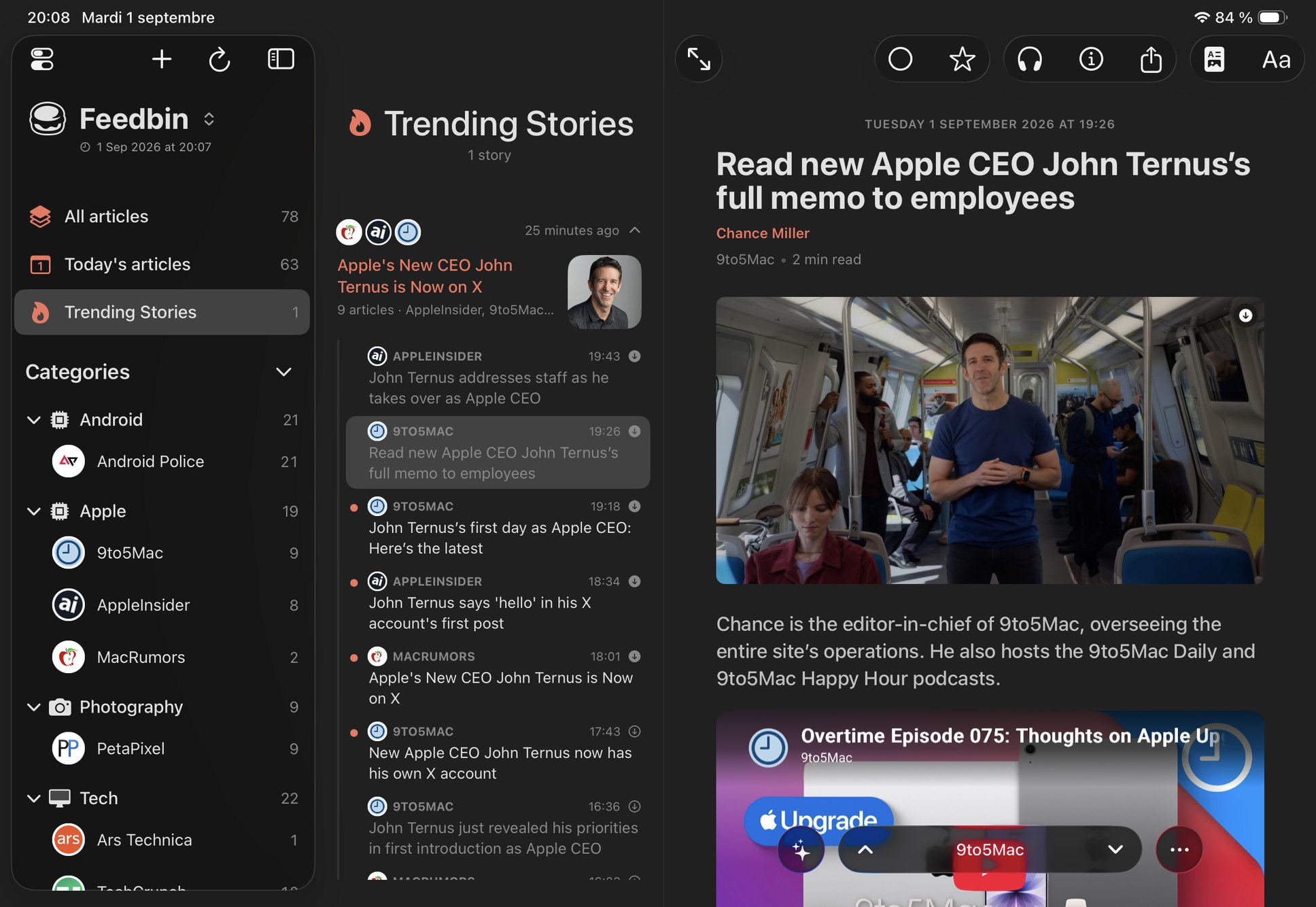Share the article
1316x907 pixels.
pyautogui.click(x=1151, y=59)
